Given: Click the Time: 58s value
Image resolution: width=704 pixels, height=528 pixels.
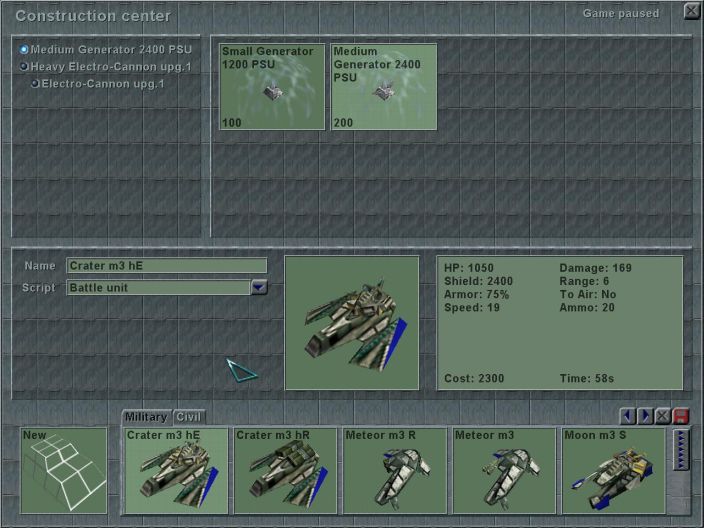Looking at the screenshot, I should tap(587, 378).
